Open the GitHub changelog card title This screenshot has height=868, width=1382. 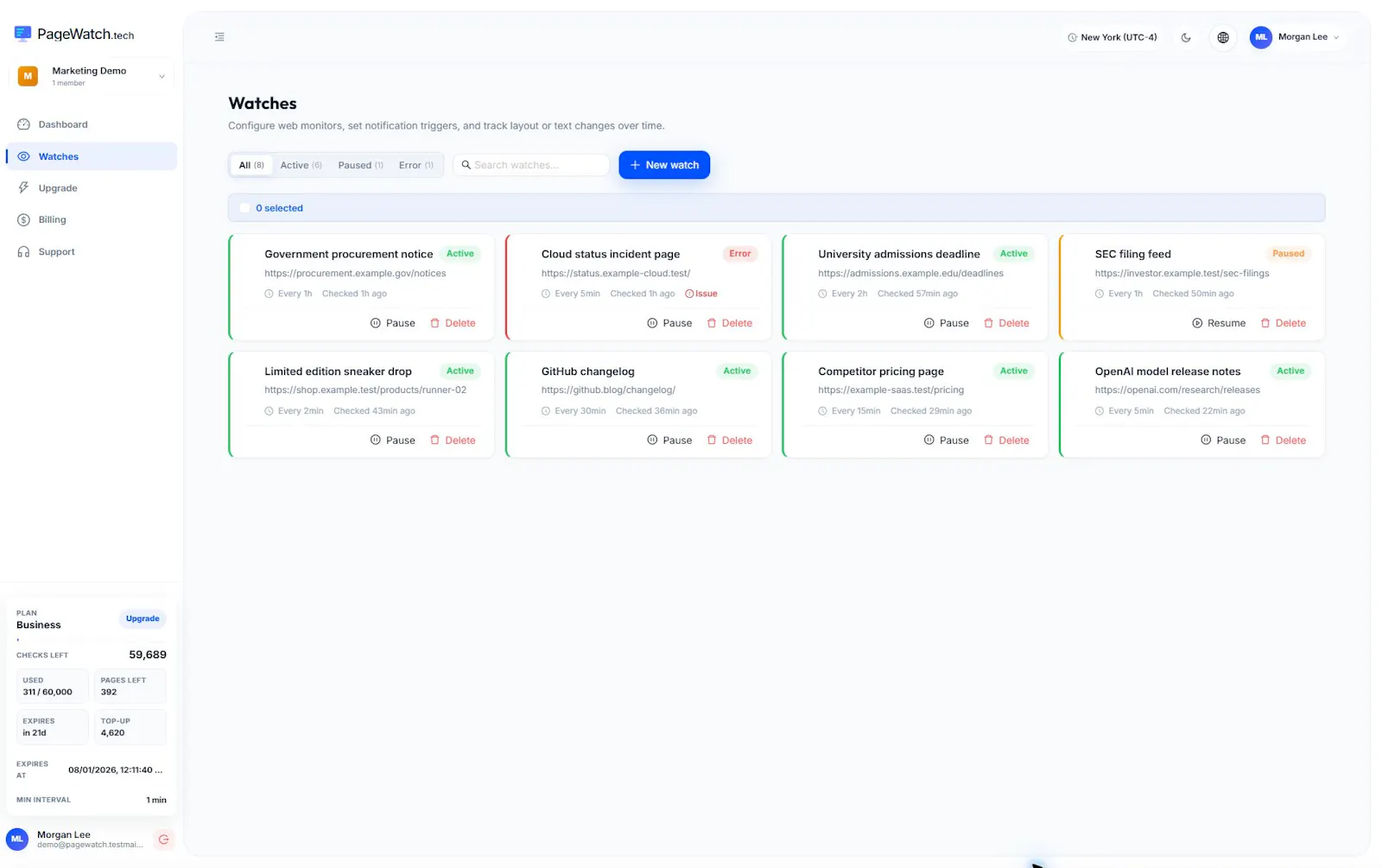[588, 371]
